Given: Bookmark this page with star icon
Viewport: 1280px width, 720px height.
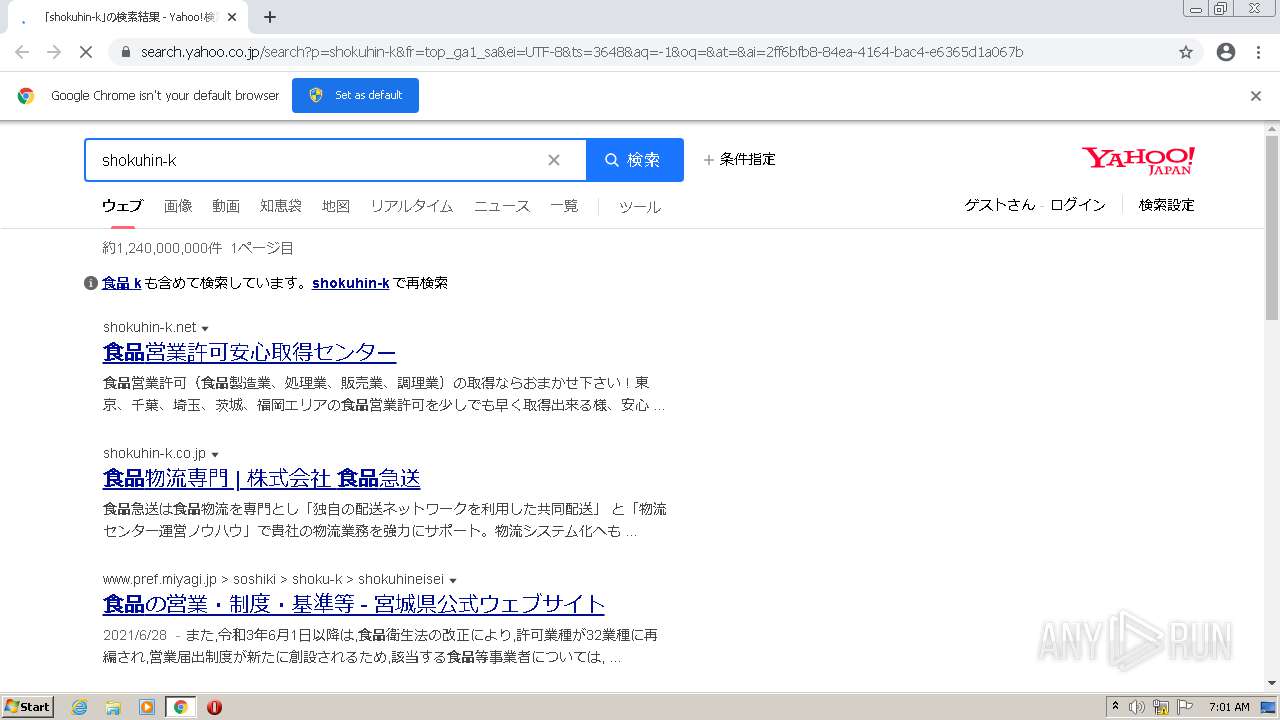Looking at the screenshot, I should pyautogui.click(x=1186, y=52).
